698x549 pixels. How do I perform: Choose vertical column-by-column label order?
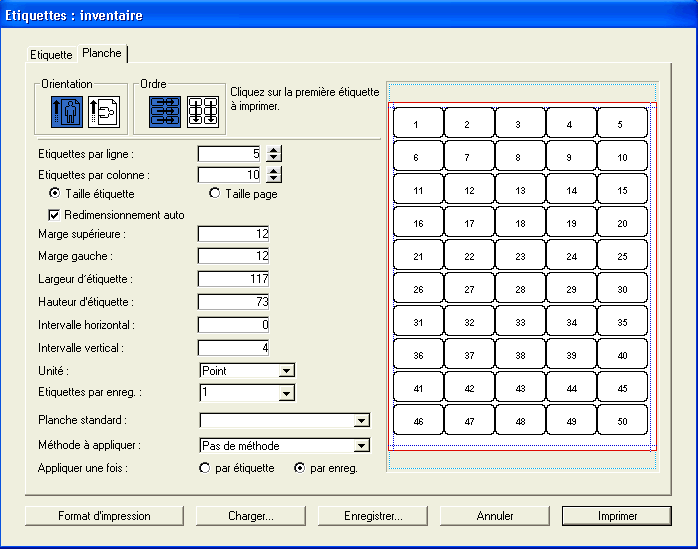(204, 111)
